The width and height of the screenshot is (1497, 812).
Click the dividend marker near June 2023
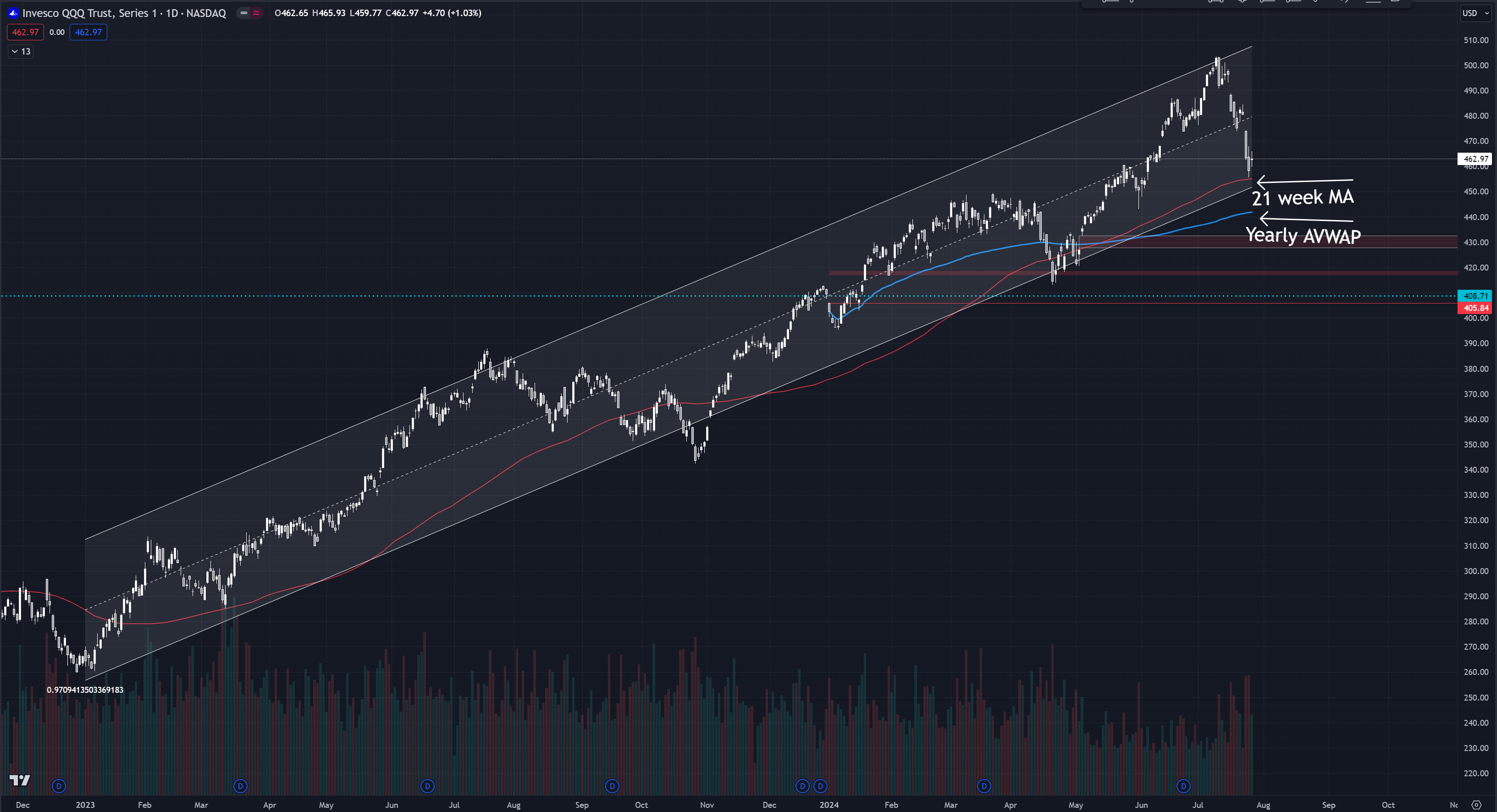point(427,786)
